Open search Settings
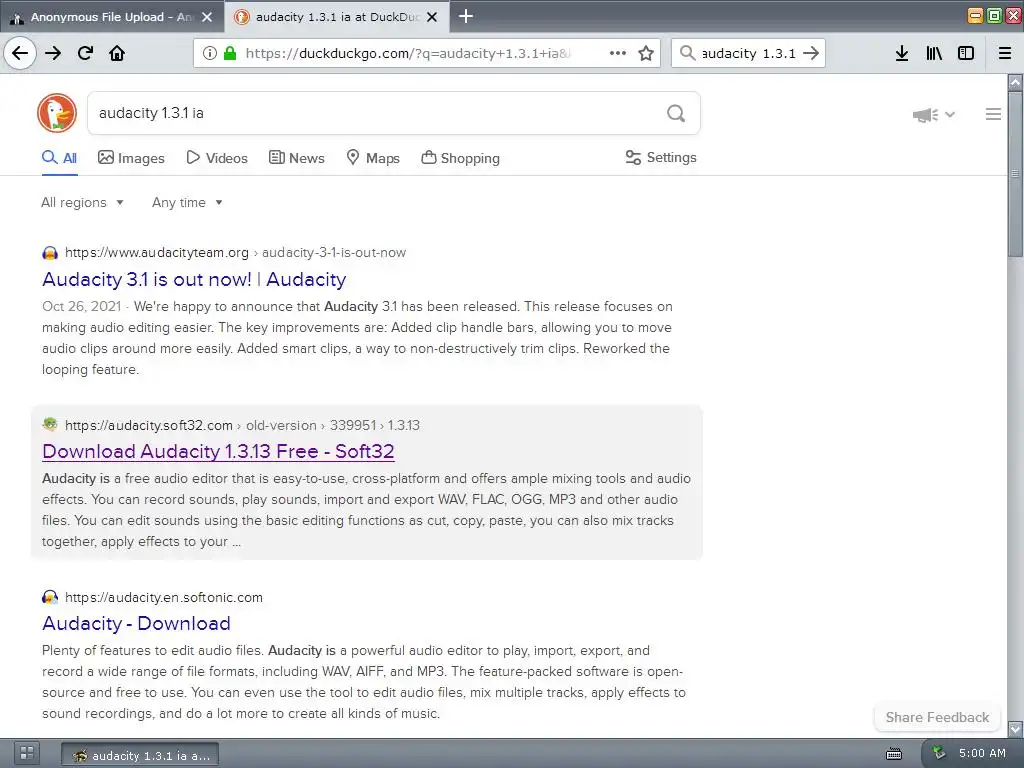This screenshot has width=1024, height=768. coord(661,157)
